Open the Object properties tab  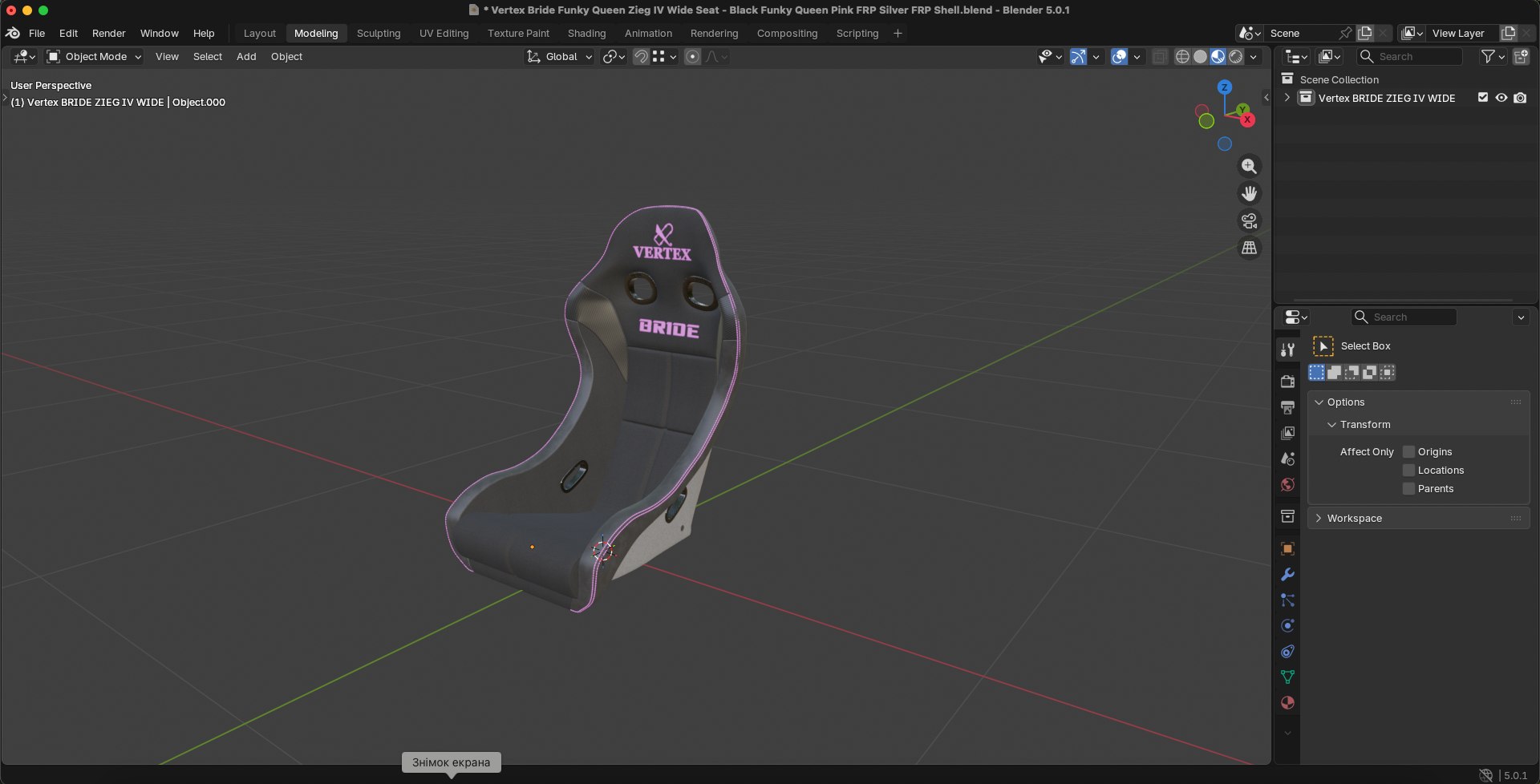point(1287,549)
